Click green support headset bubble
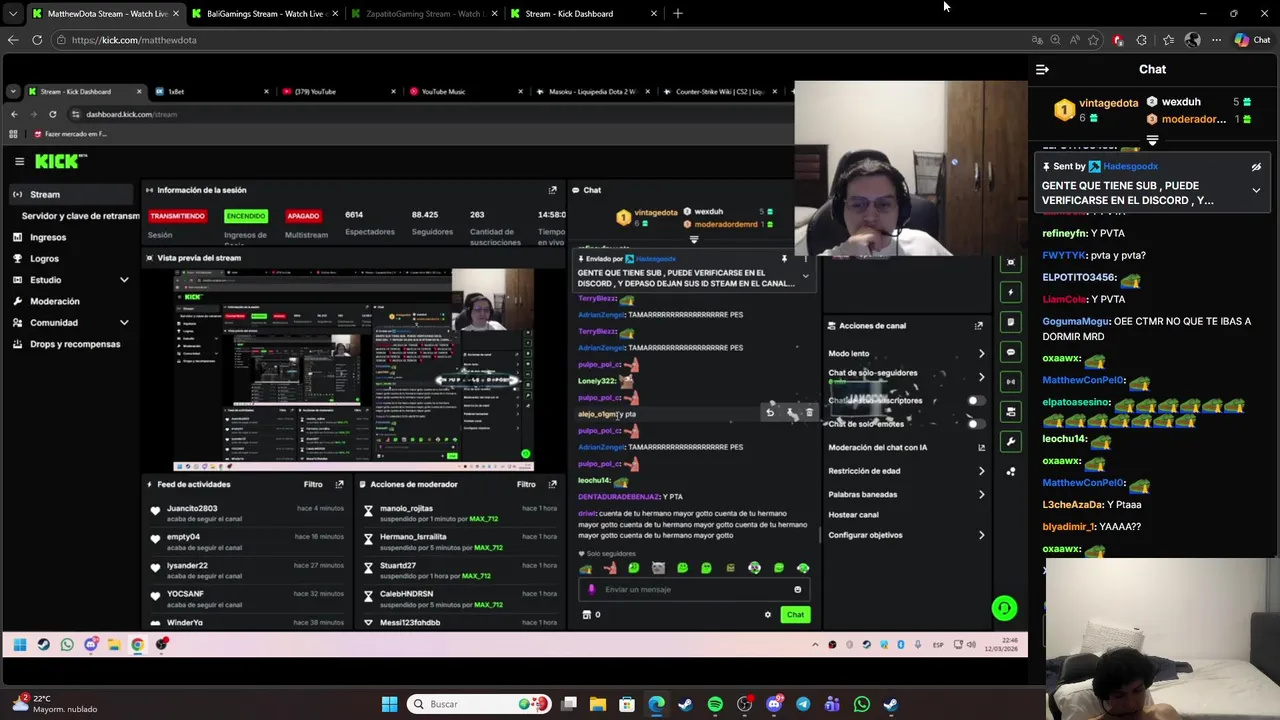The width and height of the screenshot is (1280, 720). [1004, 608]
